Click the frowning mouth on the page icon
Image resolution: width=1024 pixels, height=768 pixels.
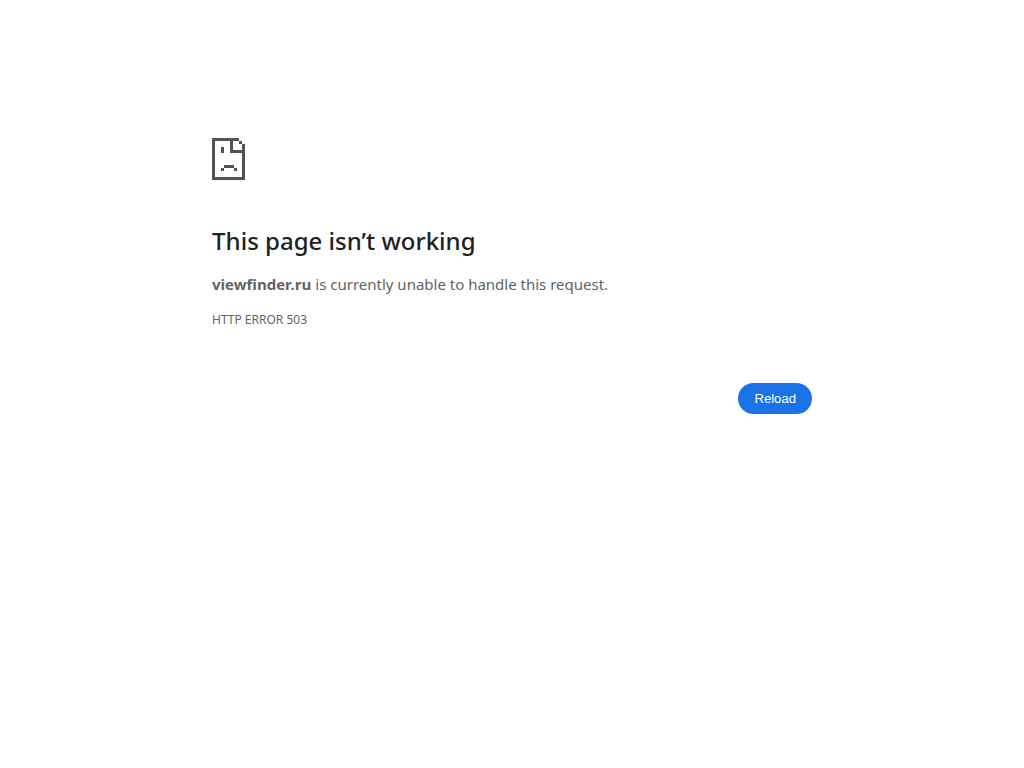pos(229,168)
